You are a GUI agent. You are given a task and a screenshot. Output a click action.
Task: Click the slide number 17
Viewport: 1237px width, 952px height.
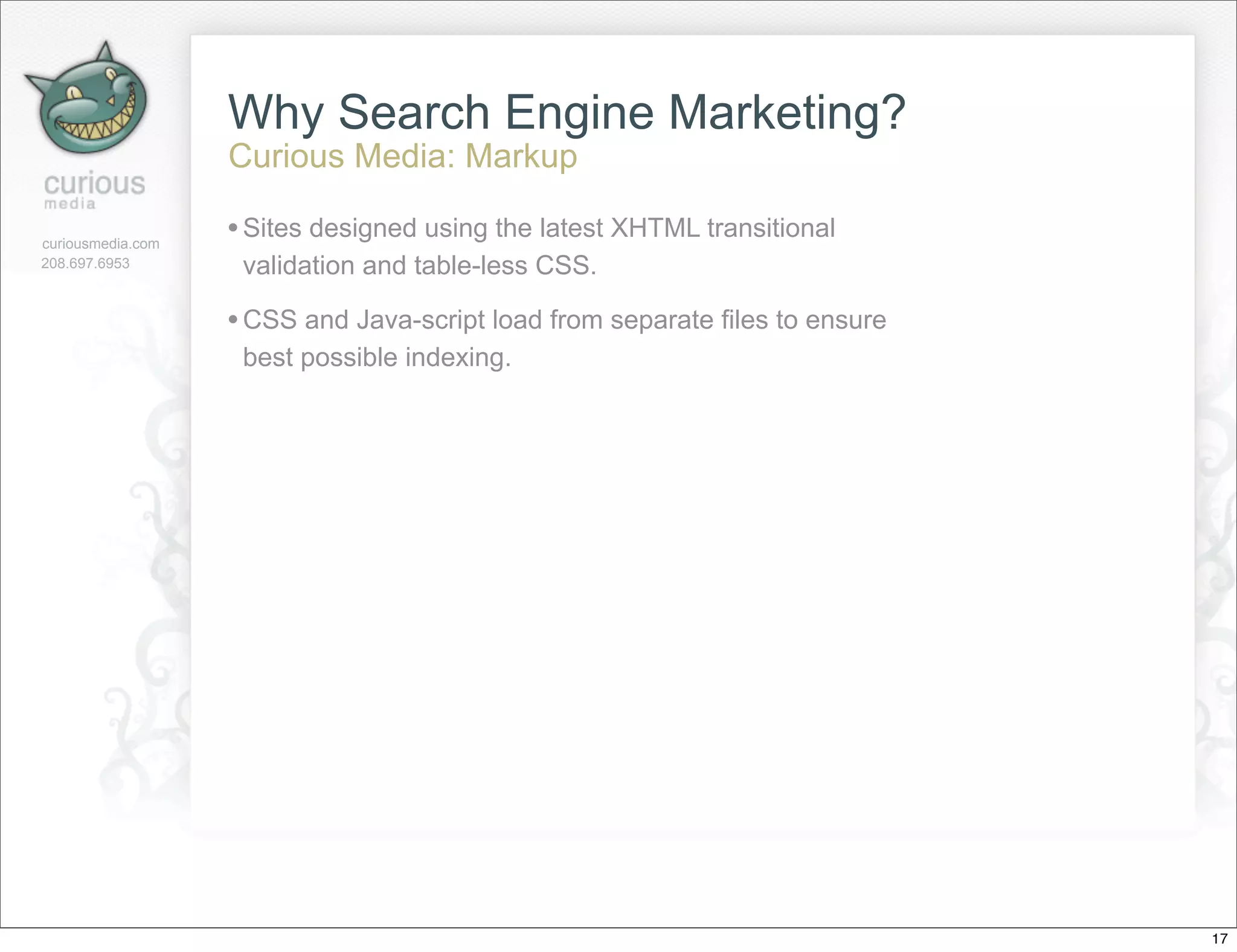[x=1219, y=938]
